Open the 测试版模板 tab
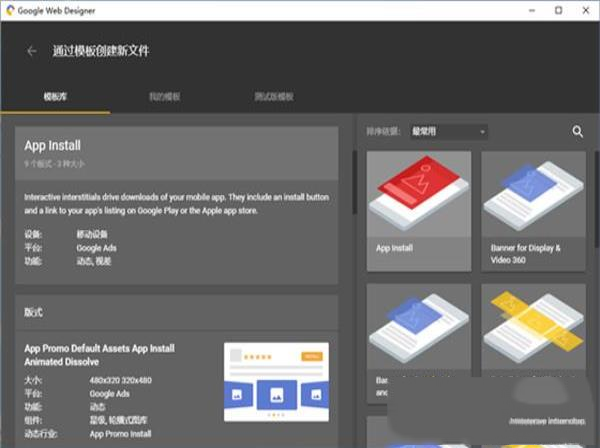 pos(274,97)
